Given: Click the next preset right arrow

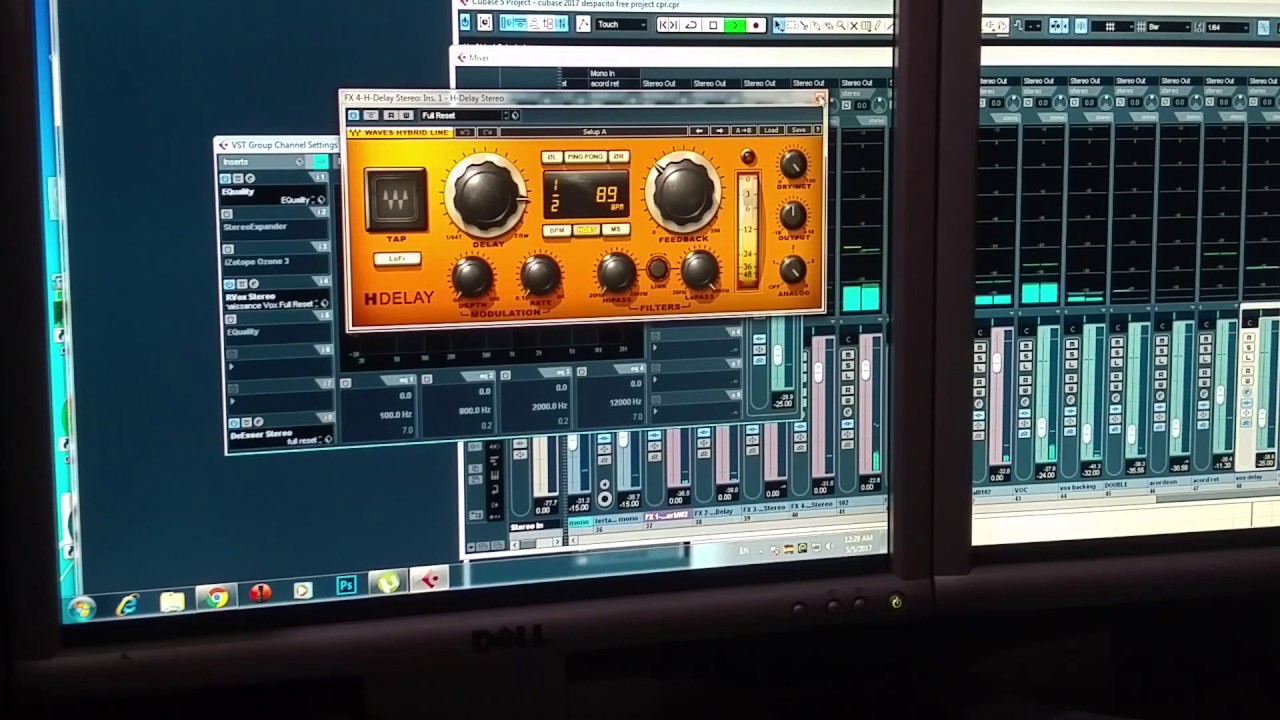Looking at the screenshot, I should [x=720, y=131].
